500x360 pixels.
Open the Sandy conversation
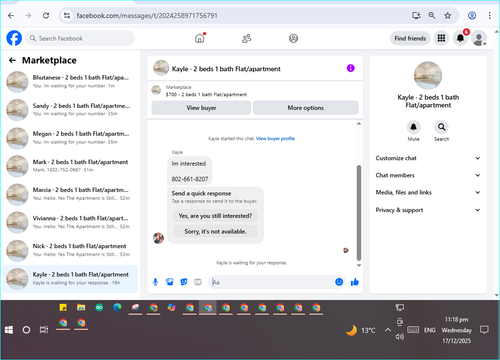(70, 110)
